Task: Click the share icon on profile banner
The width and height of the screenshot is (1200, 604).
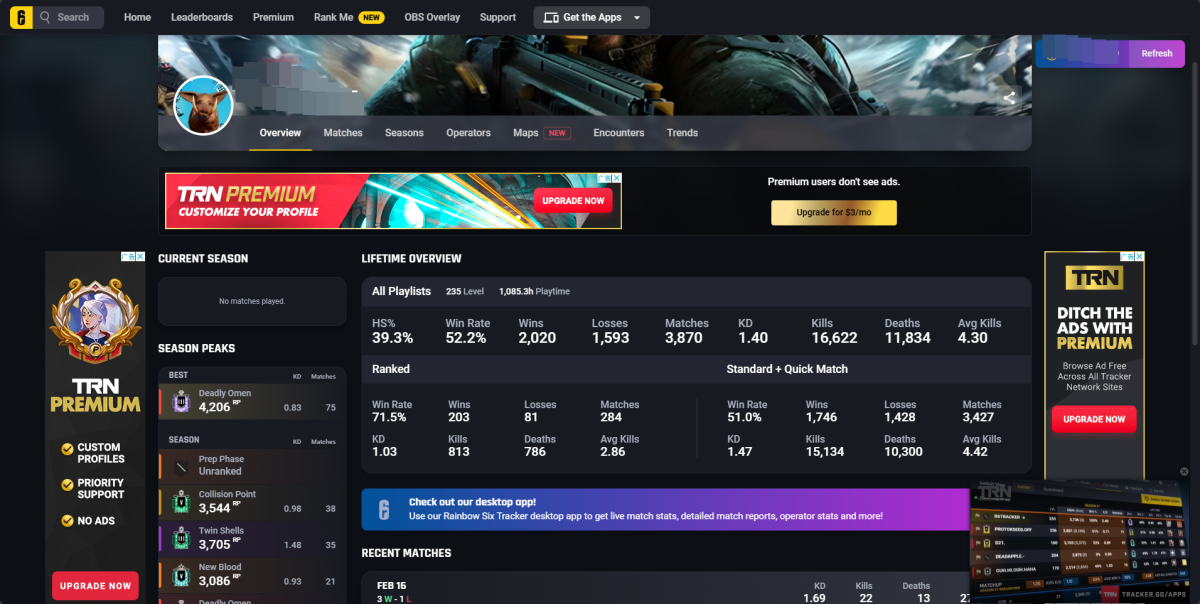Action: (1009, 98)
